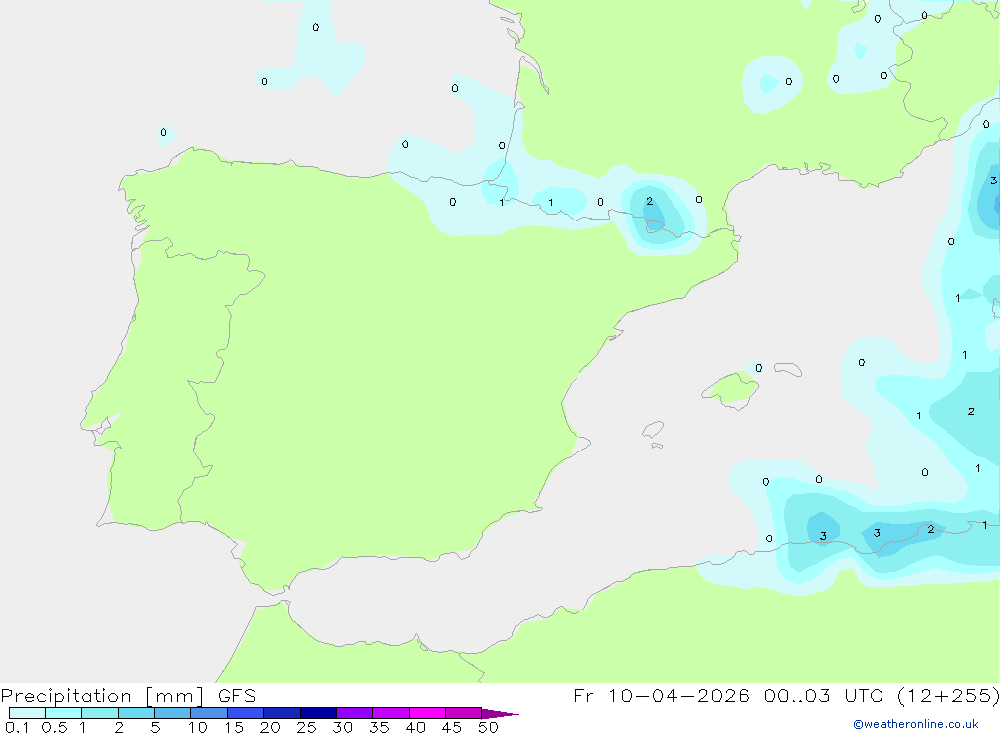Click the 0.1–0.5 mm lightest cyan legend swatch

[27, 713]
